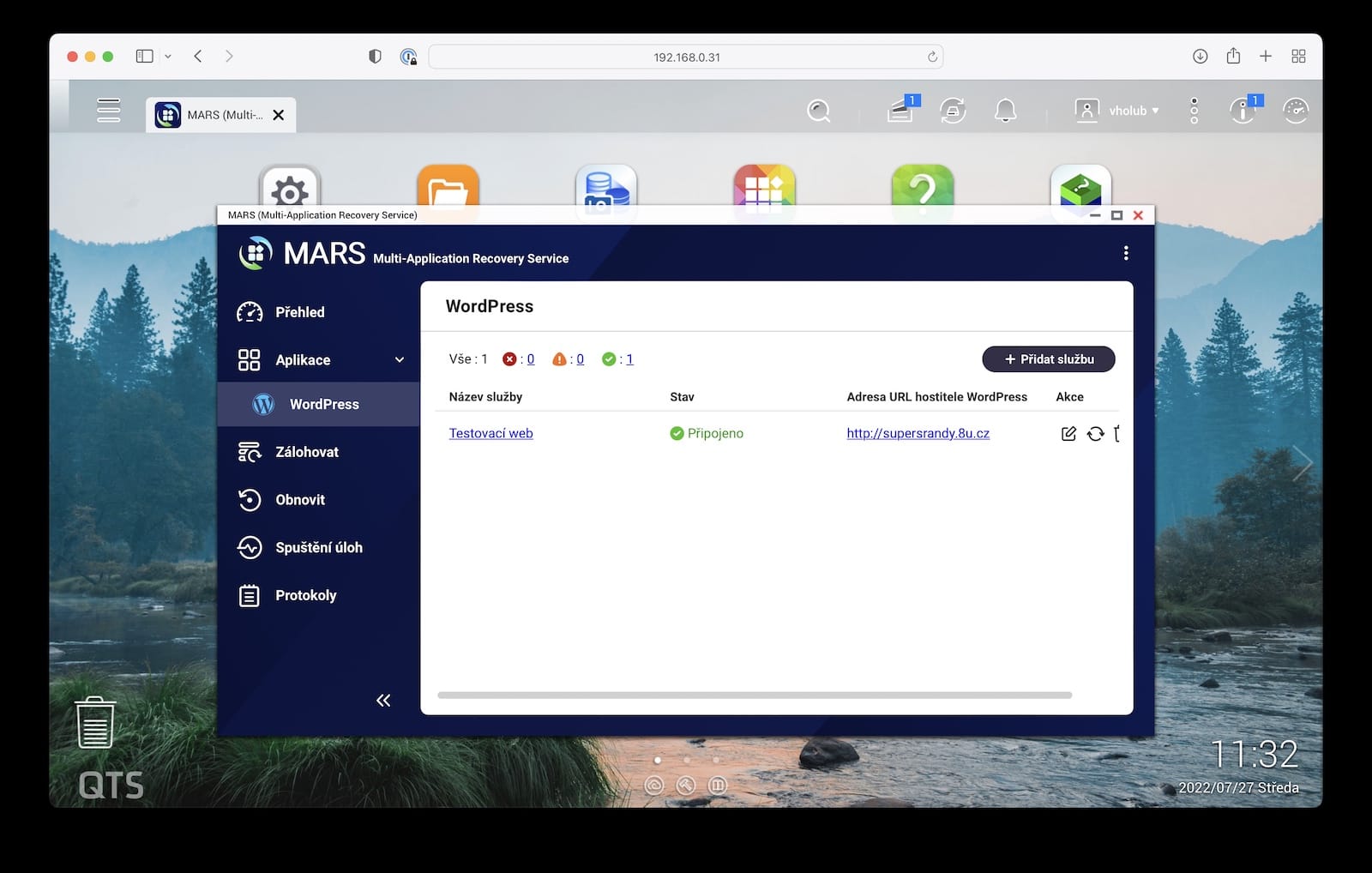
Task: Open background tasks icon in QTS toolbar
Action: [900, 111]
